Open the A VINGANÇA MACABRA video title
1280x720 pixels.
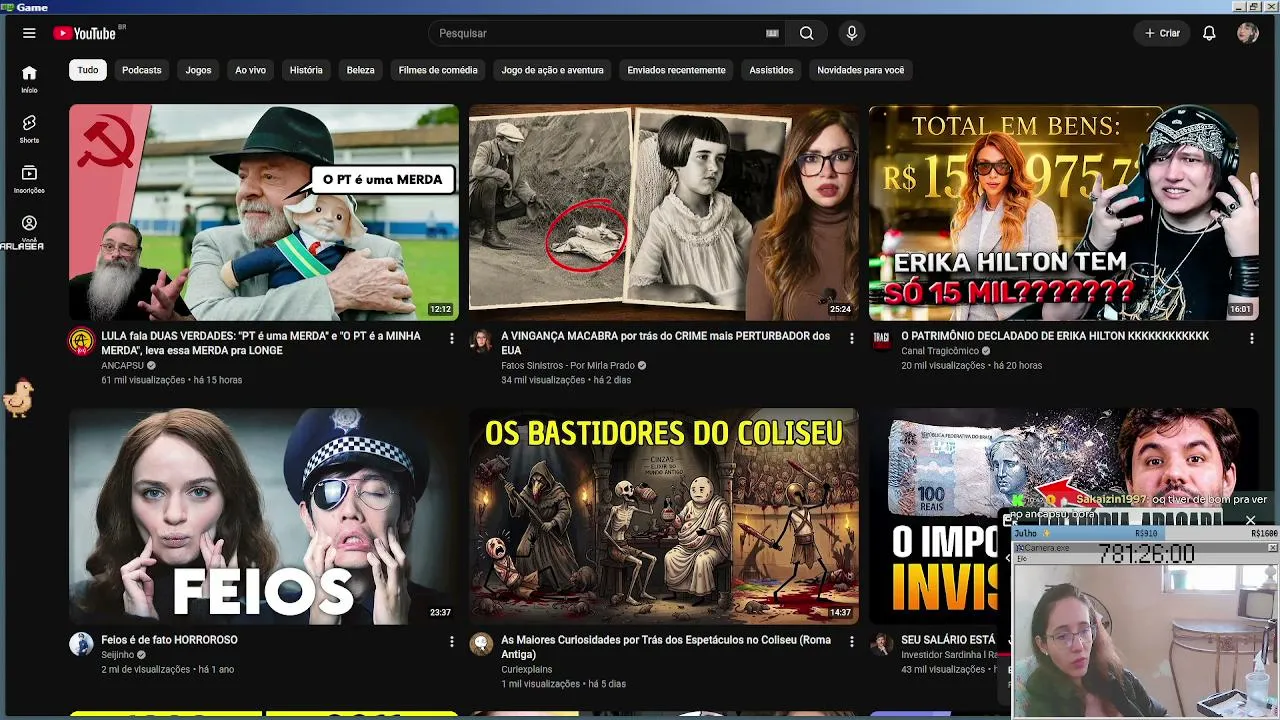(665, 343)
